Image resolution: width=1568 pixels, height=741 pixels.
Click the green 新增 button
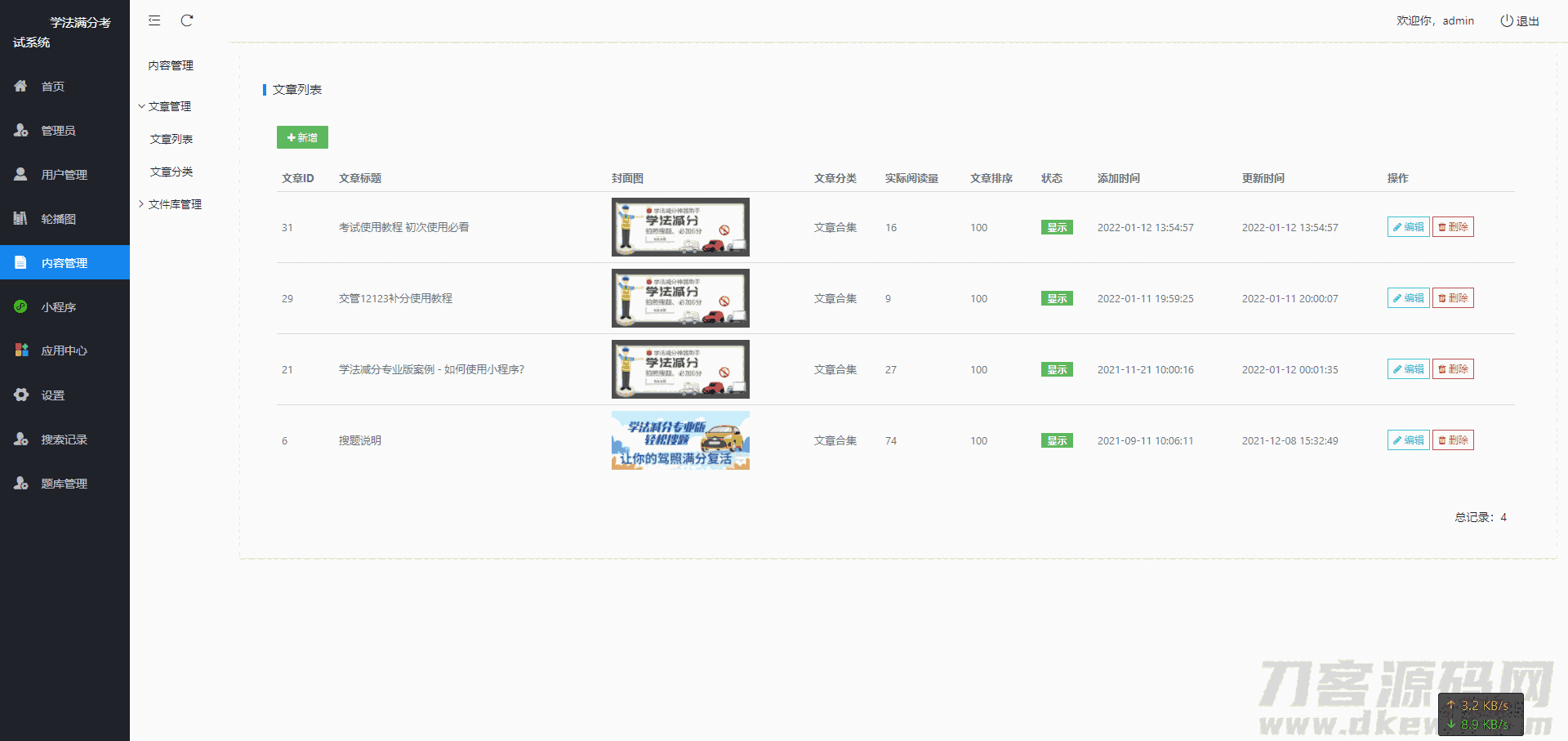coord(302,137)
